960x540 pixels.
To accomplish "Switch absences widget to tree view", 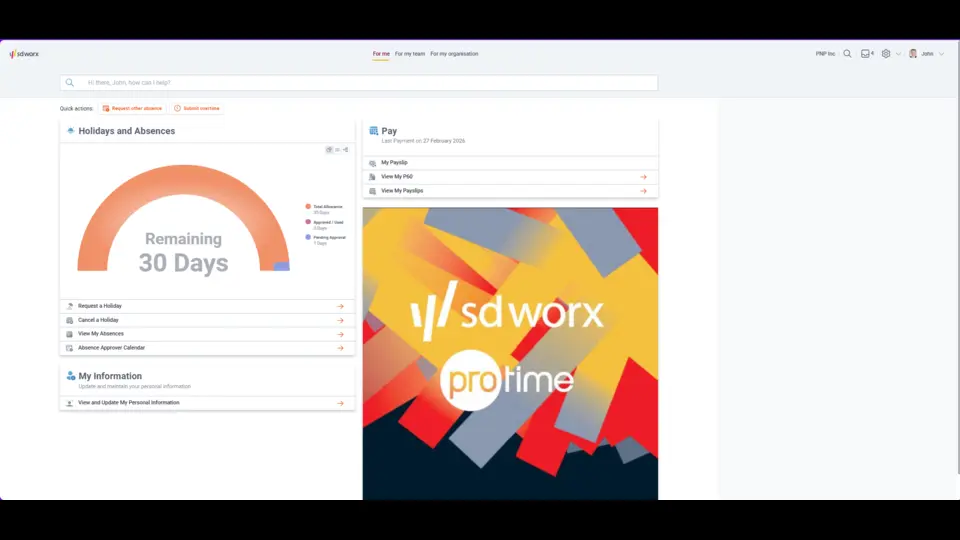I will pyautogui.click(x=345, y=150).
